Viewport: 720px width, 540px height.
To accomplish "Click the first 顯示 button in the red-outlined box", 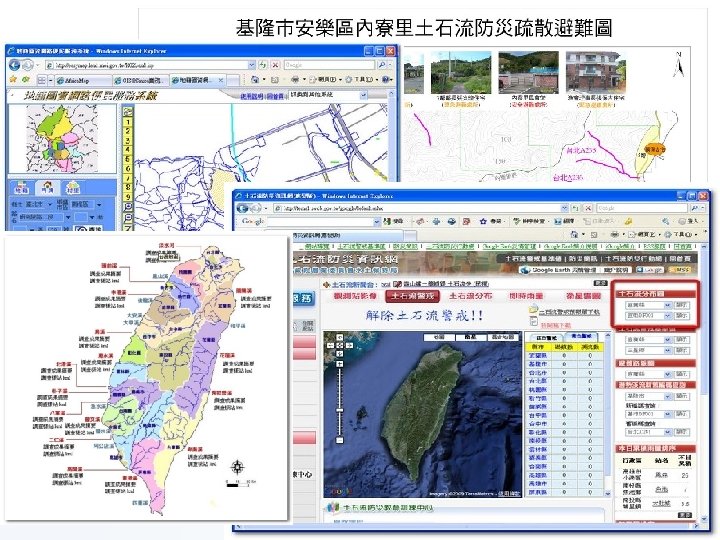I will 681,305.
